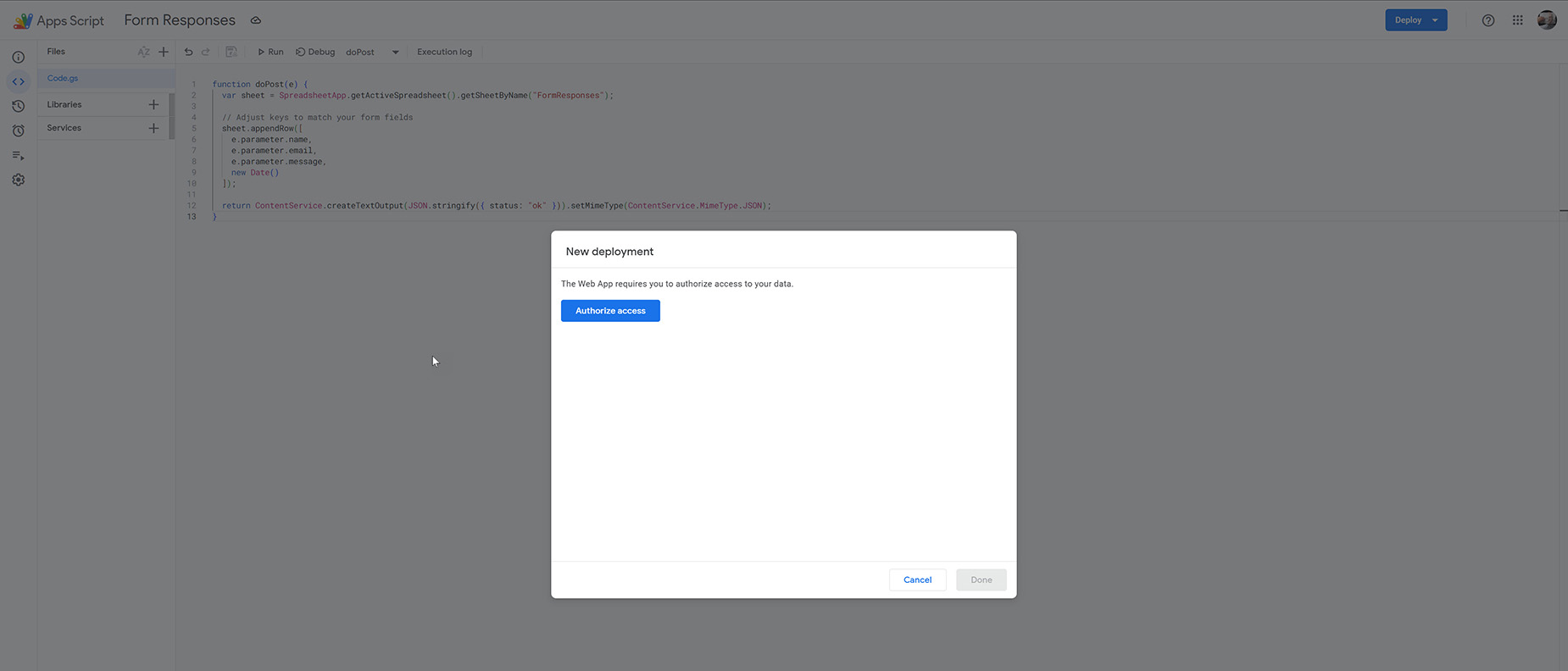Expand the doPost function selector dropdown
The height and width of the screenshot is (671, 1568).
tap(395, 53)
